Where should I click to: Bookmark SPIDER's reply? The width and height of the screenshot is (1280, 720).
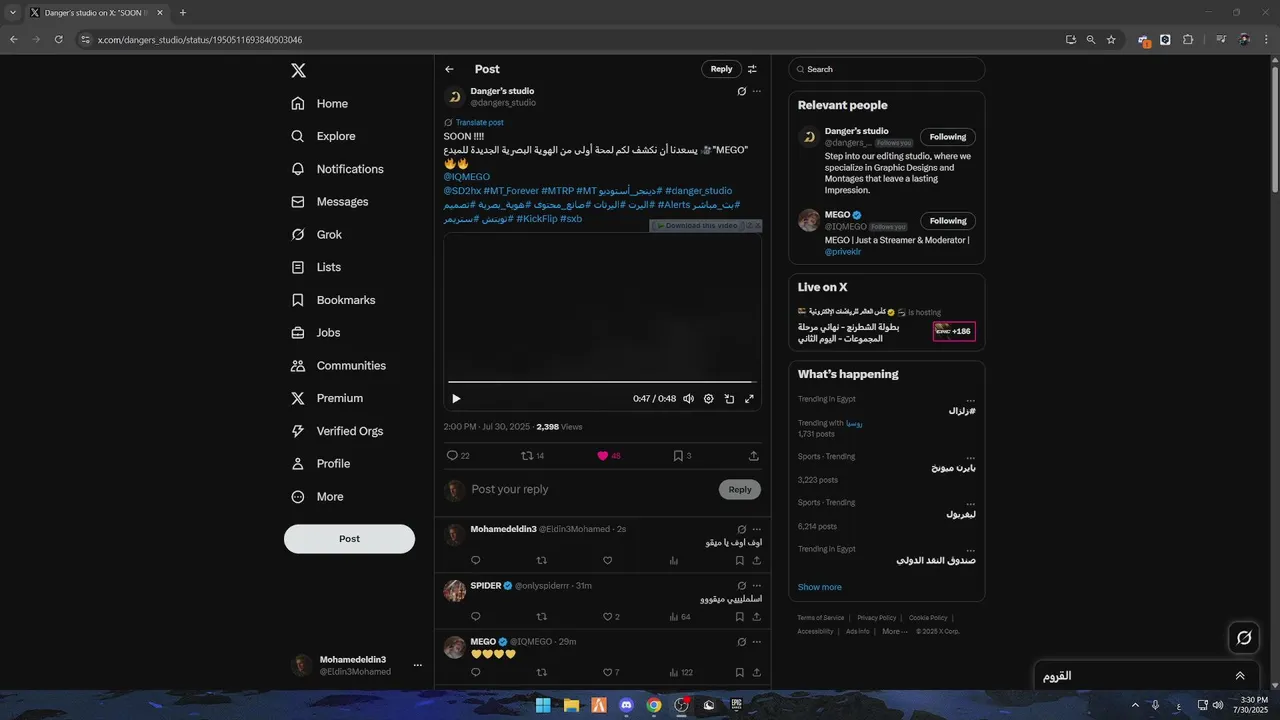click(x=739, y=617)
